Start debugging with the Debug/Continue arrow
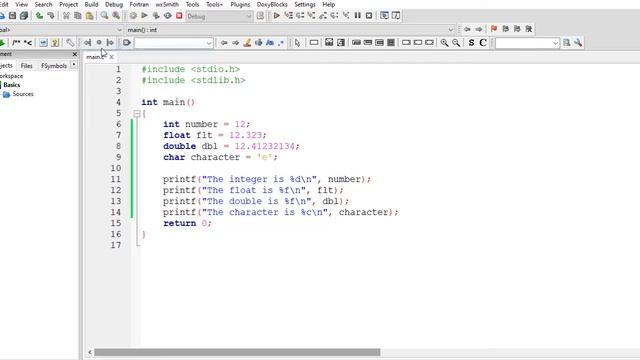Viewport: 640px width, 360px height. (276, 16)
